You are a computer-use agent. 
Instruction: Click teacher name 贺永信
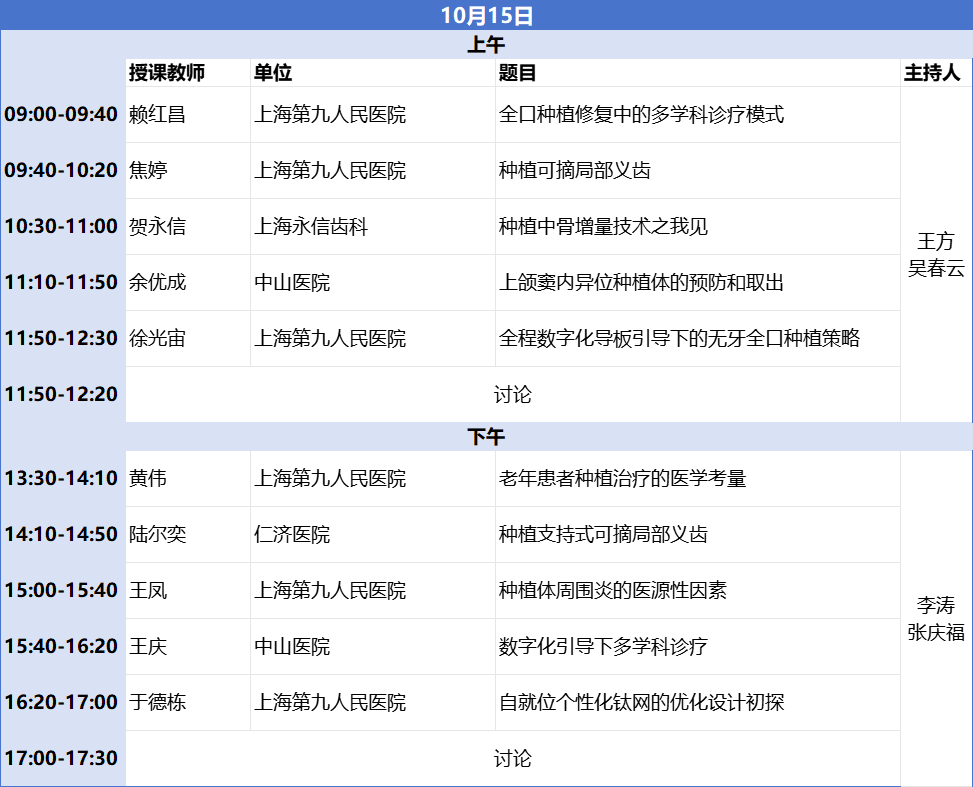click(157, 226)
